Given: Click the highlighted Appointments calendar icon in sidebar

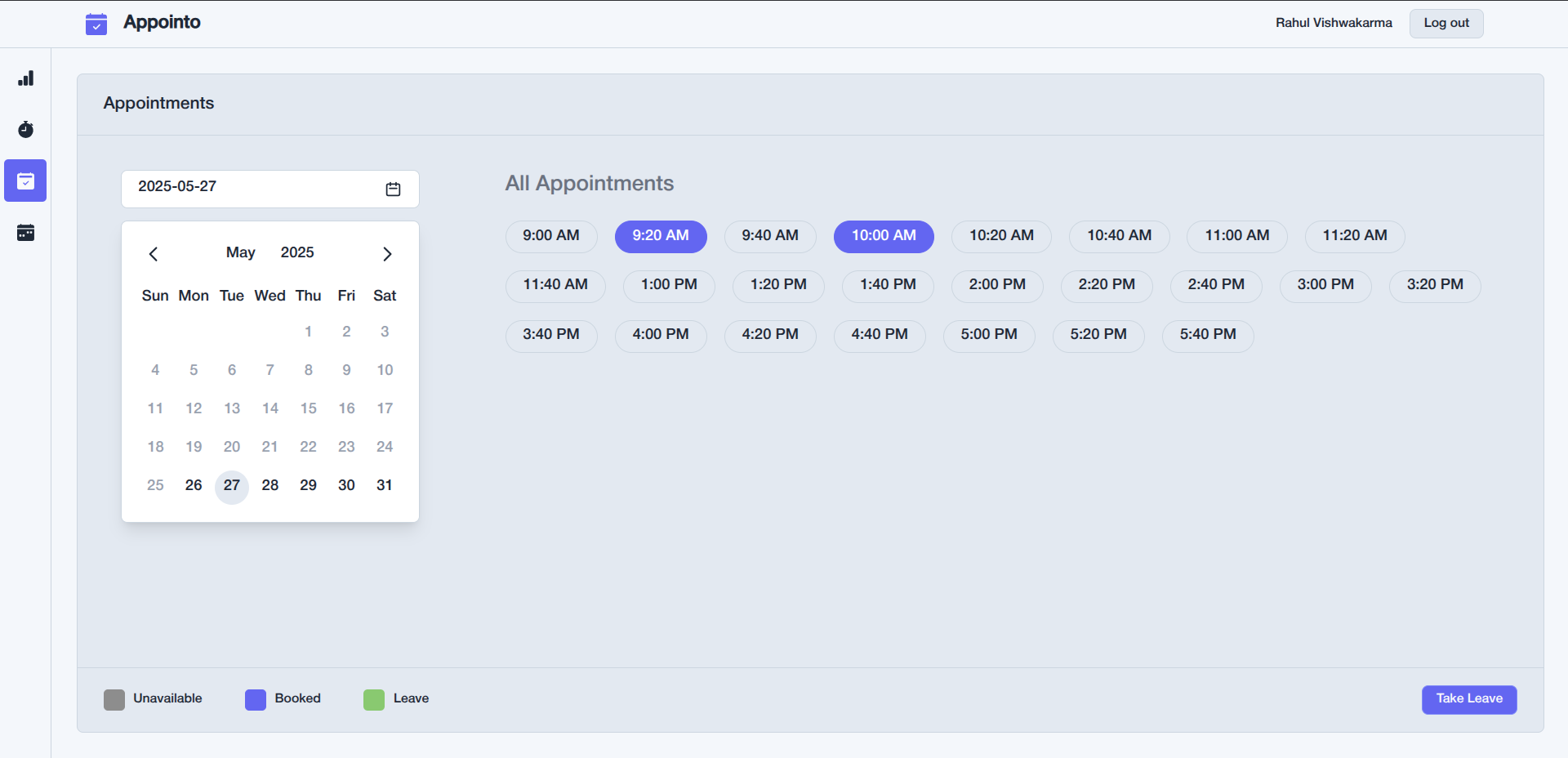Looking at the screenshot, I should (x=25, y=181).
